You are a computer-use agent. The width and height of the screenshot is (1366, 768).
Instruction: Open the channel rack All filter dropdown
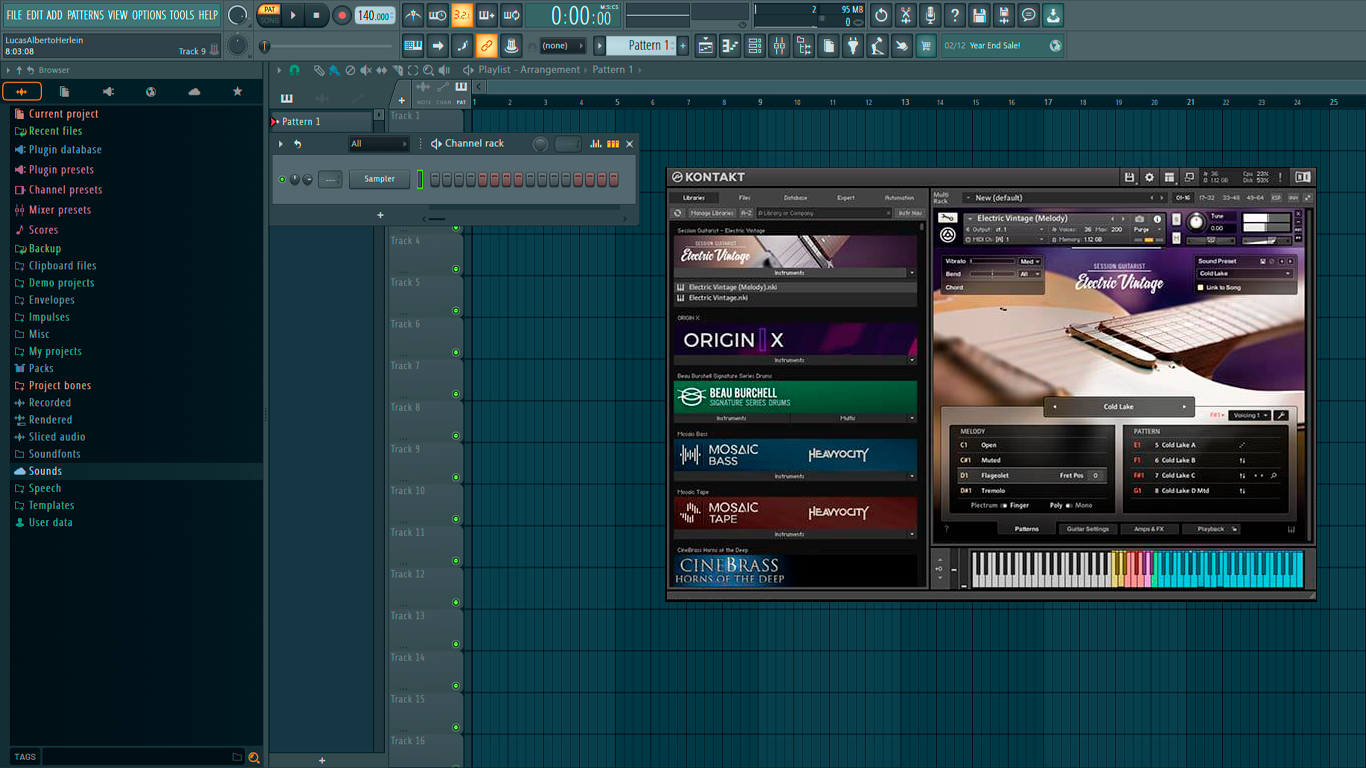pos(378,144)
